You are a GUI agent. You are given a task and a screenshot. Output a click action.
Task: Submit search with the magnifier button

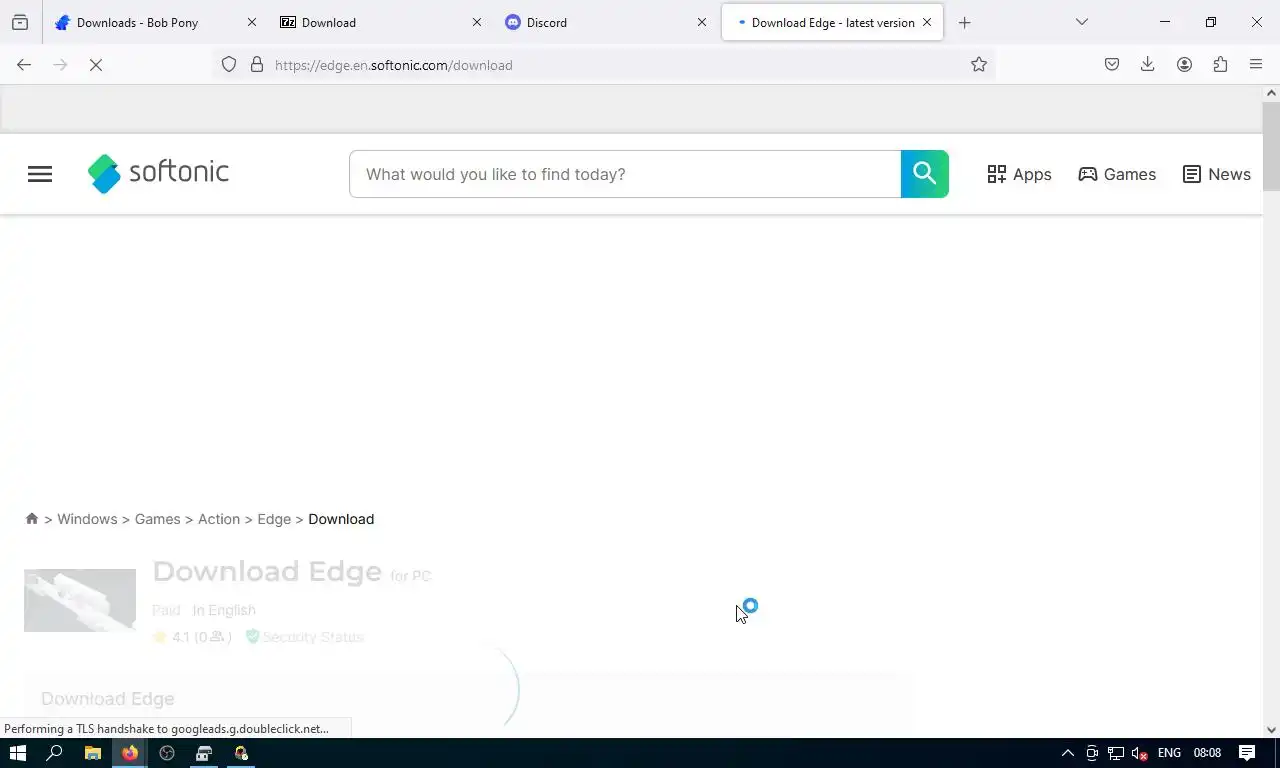(x=925, y=174)
